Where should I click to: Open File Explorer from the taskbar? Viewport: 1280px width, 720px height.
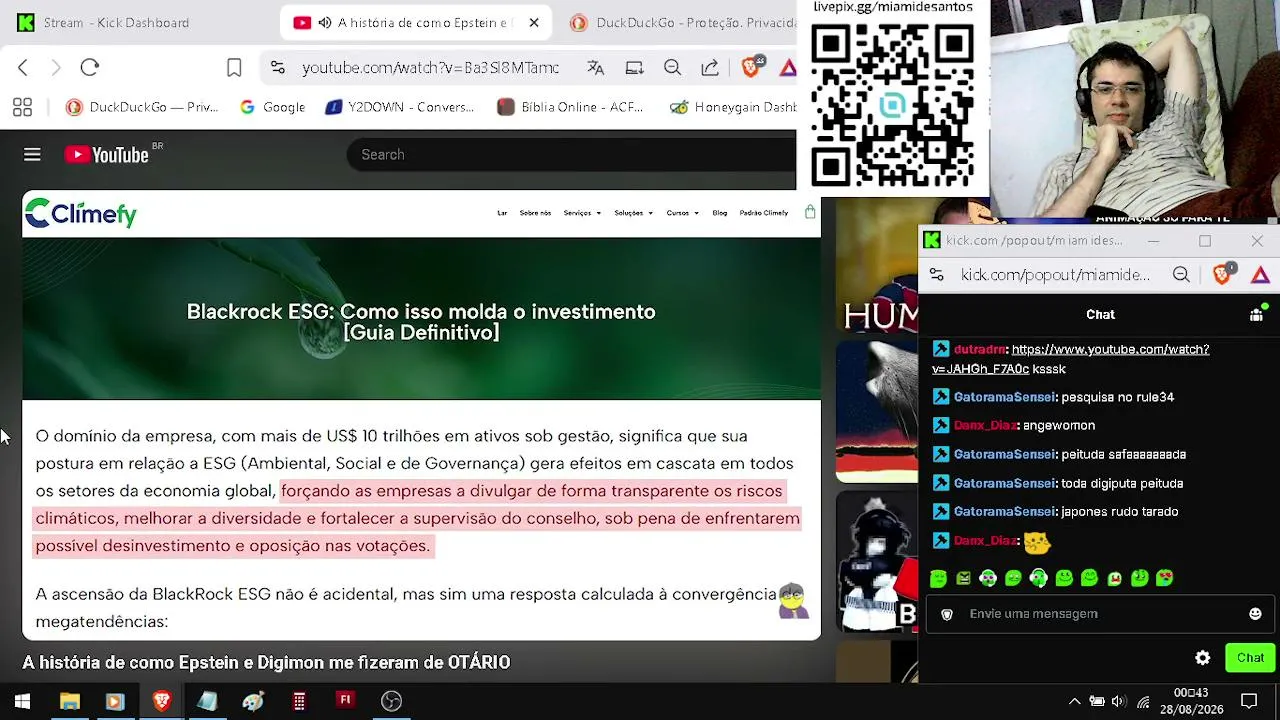69,701
